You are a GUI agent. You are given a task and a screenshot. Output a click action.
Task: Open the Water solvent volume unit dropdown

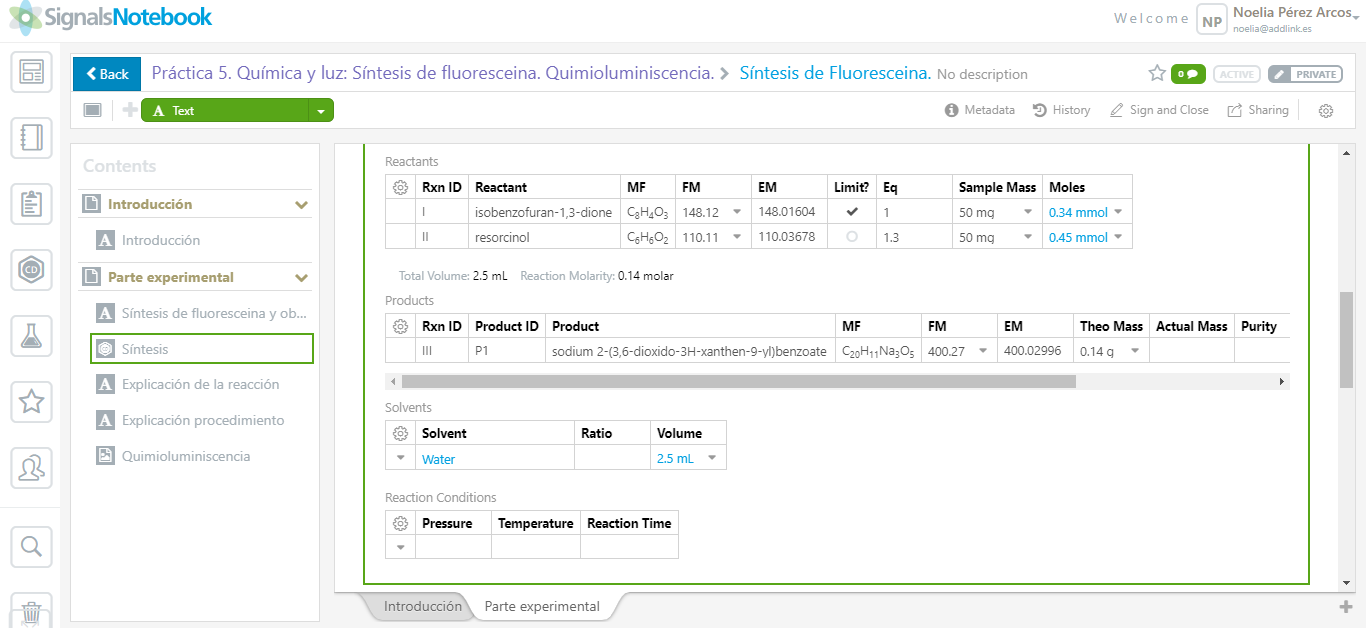point(712,458)
